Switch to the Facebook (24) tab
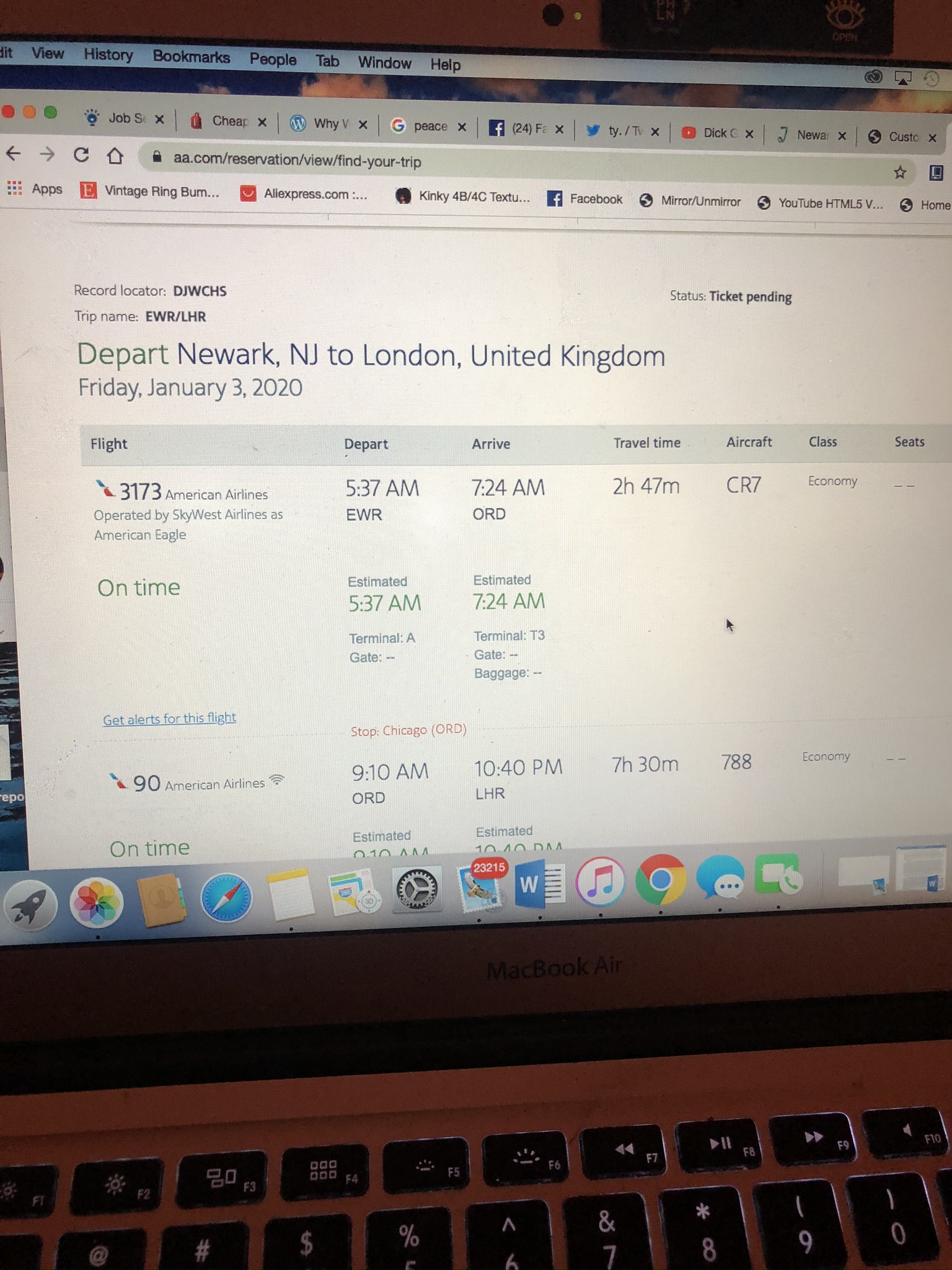 [x=526, y=128]
